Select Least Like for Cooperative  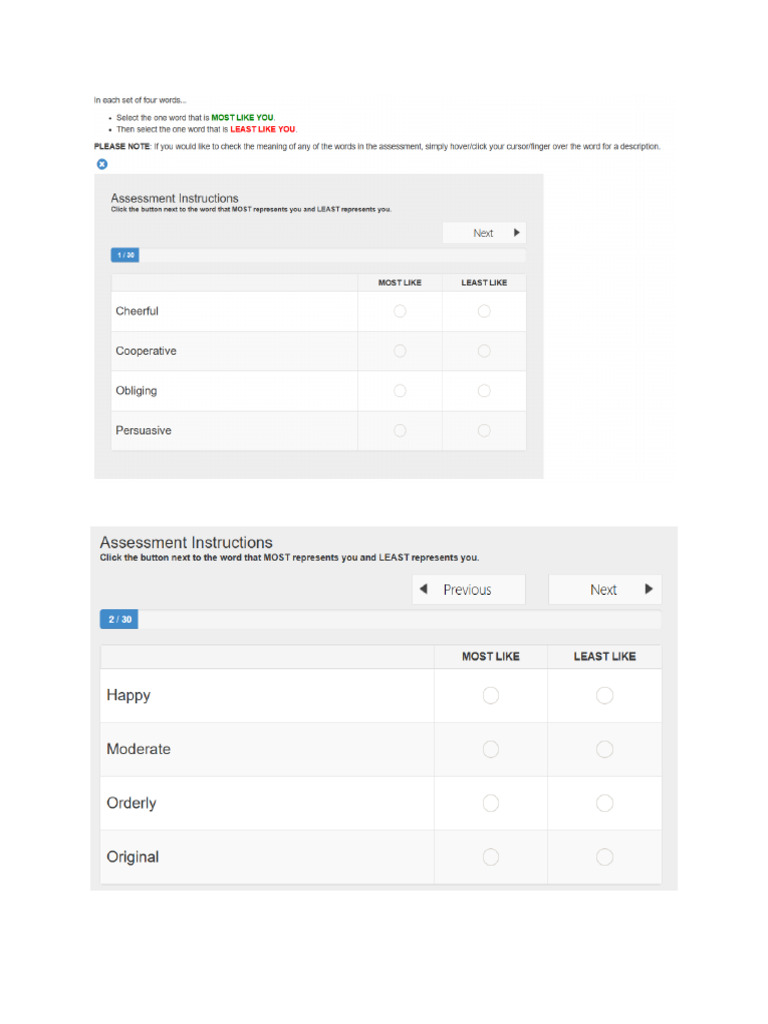484,351
